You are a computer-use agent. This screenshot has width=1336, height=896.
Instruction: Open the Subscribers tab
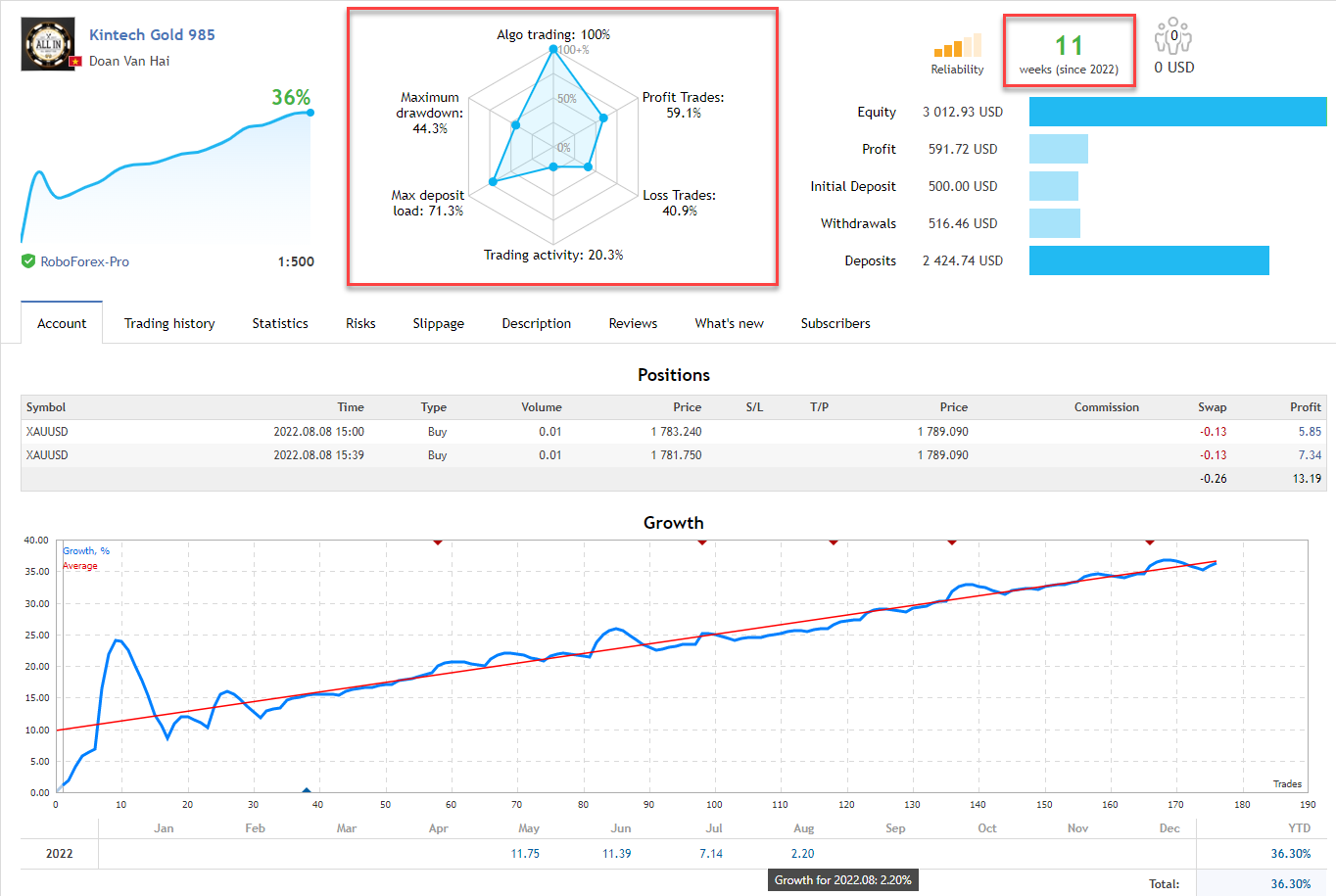tap(835, 323)
